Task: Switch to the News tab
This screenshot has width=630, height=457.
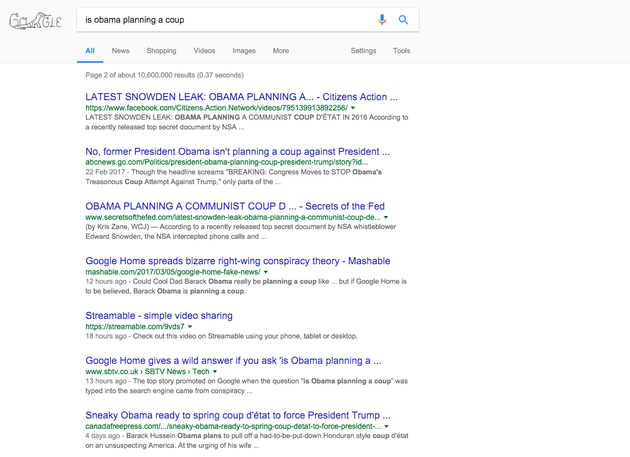Action: 121,51
